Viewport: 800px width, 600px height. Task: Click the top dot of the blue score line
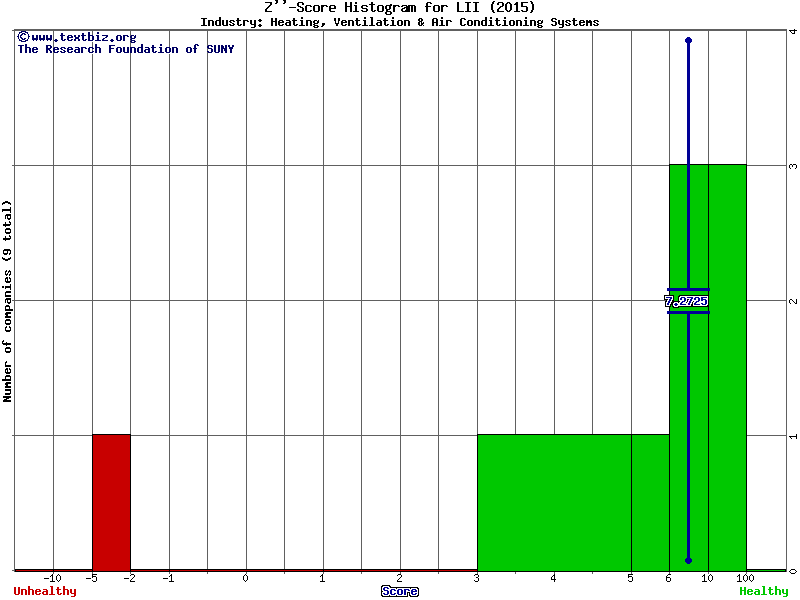point(688,40)
